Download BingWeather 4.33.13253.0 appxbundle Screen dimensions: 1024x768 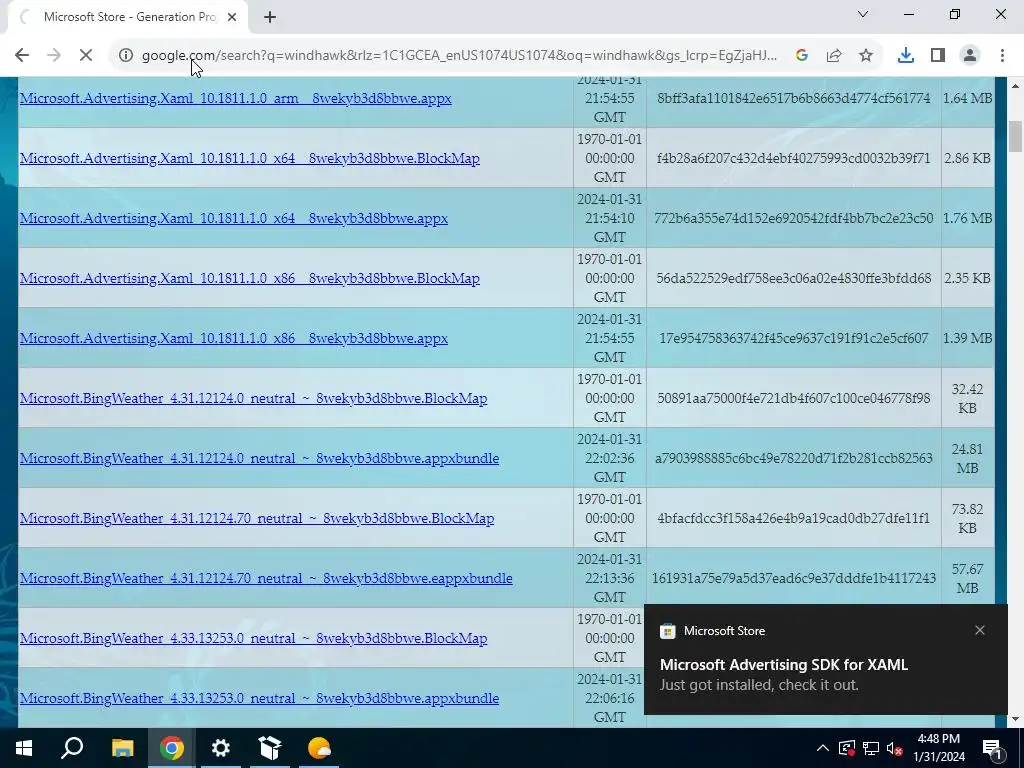[259, 699]
